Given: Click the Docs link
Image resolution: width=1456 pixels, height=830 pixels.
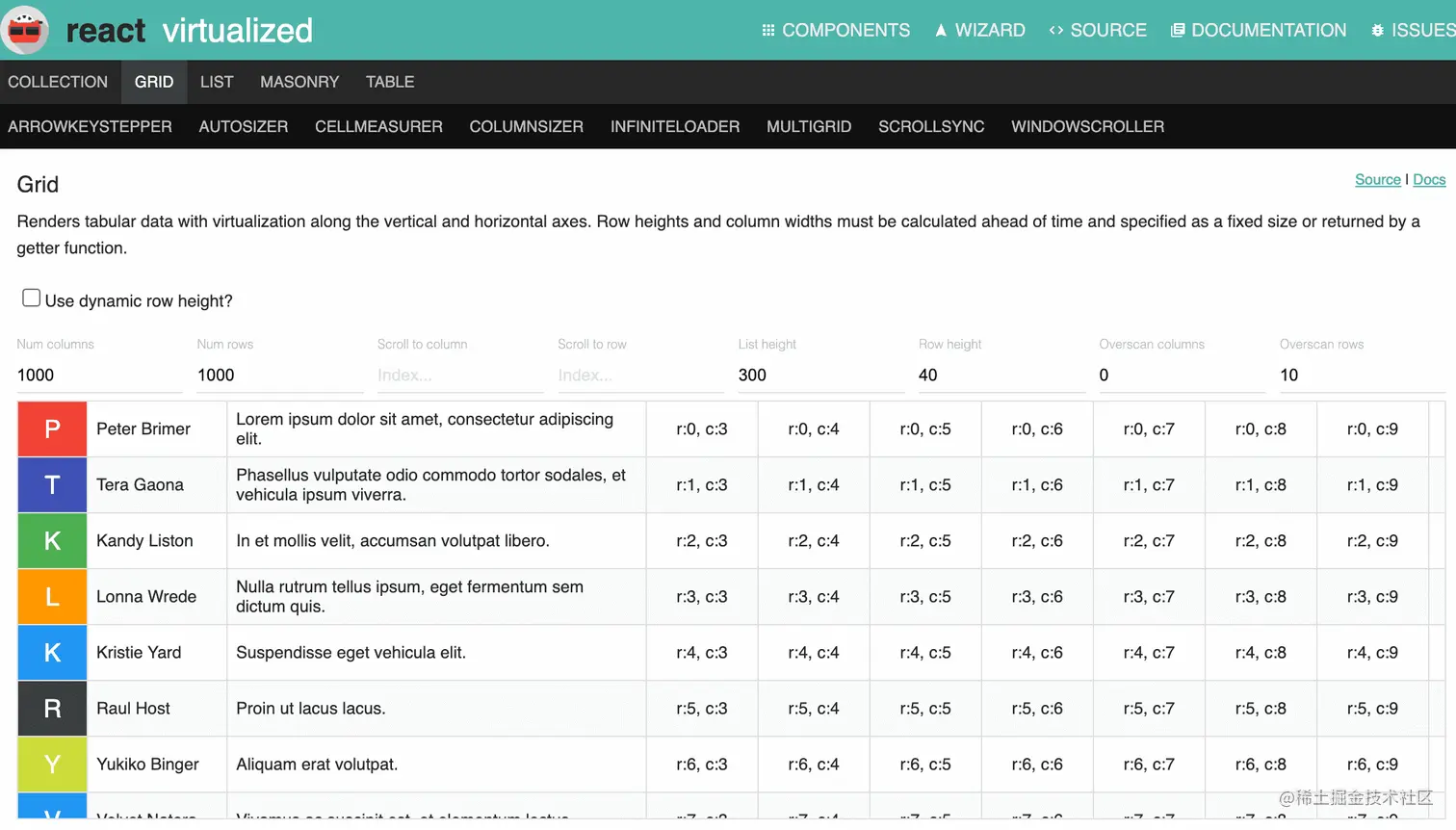Looking at the screenshot, I should (x=1429, y=180).
